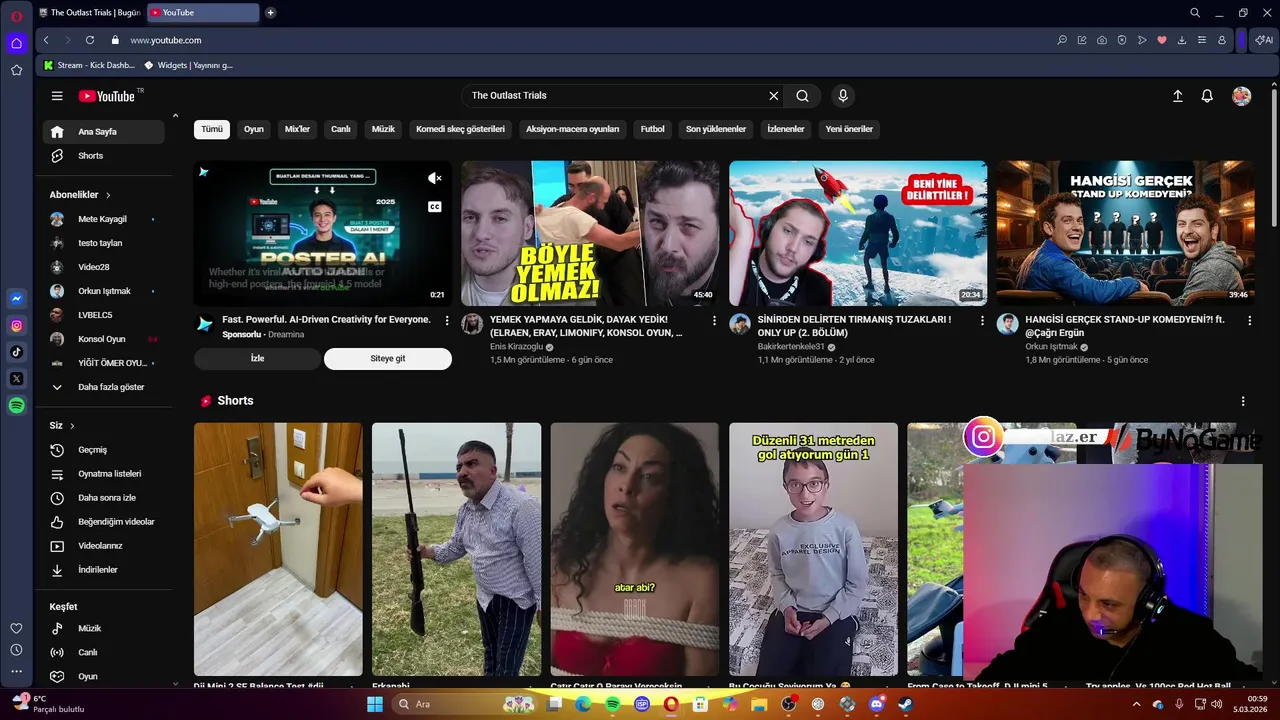
Task: Open Opera easy setup sliders icon
Action: [x=1202, y=40]
